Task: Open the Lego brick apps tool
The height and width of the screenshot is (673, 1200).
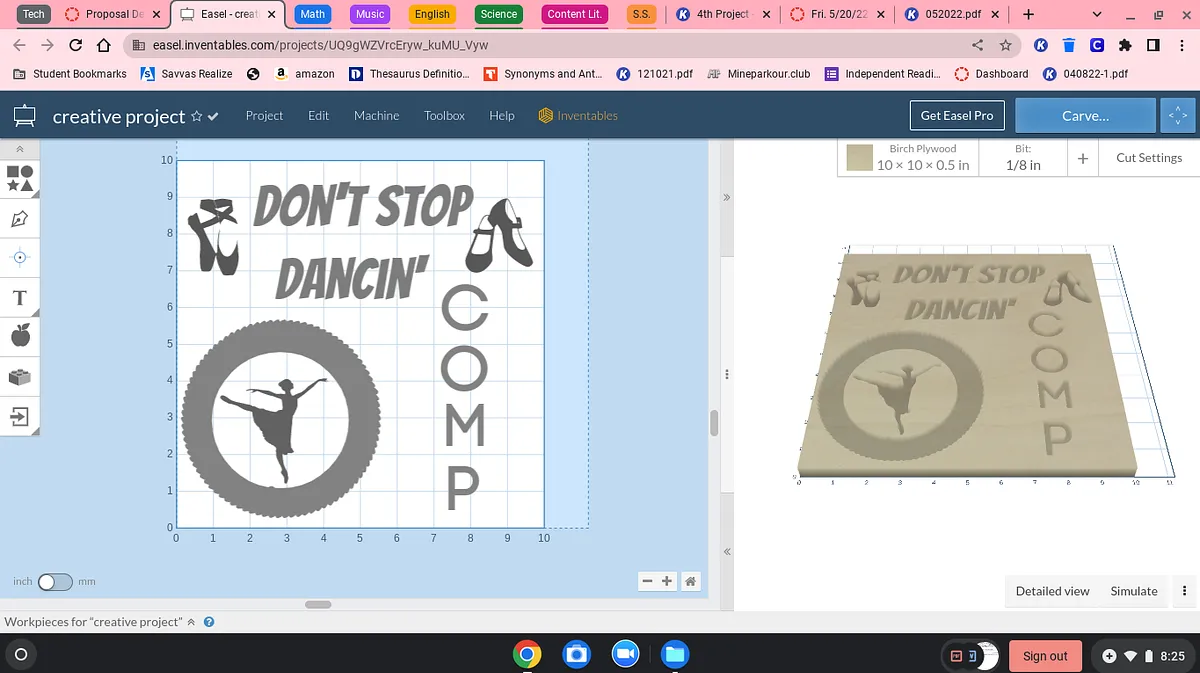Action: 20,376
